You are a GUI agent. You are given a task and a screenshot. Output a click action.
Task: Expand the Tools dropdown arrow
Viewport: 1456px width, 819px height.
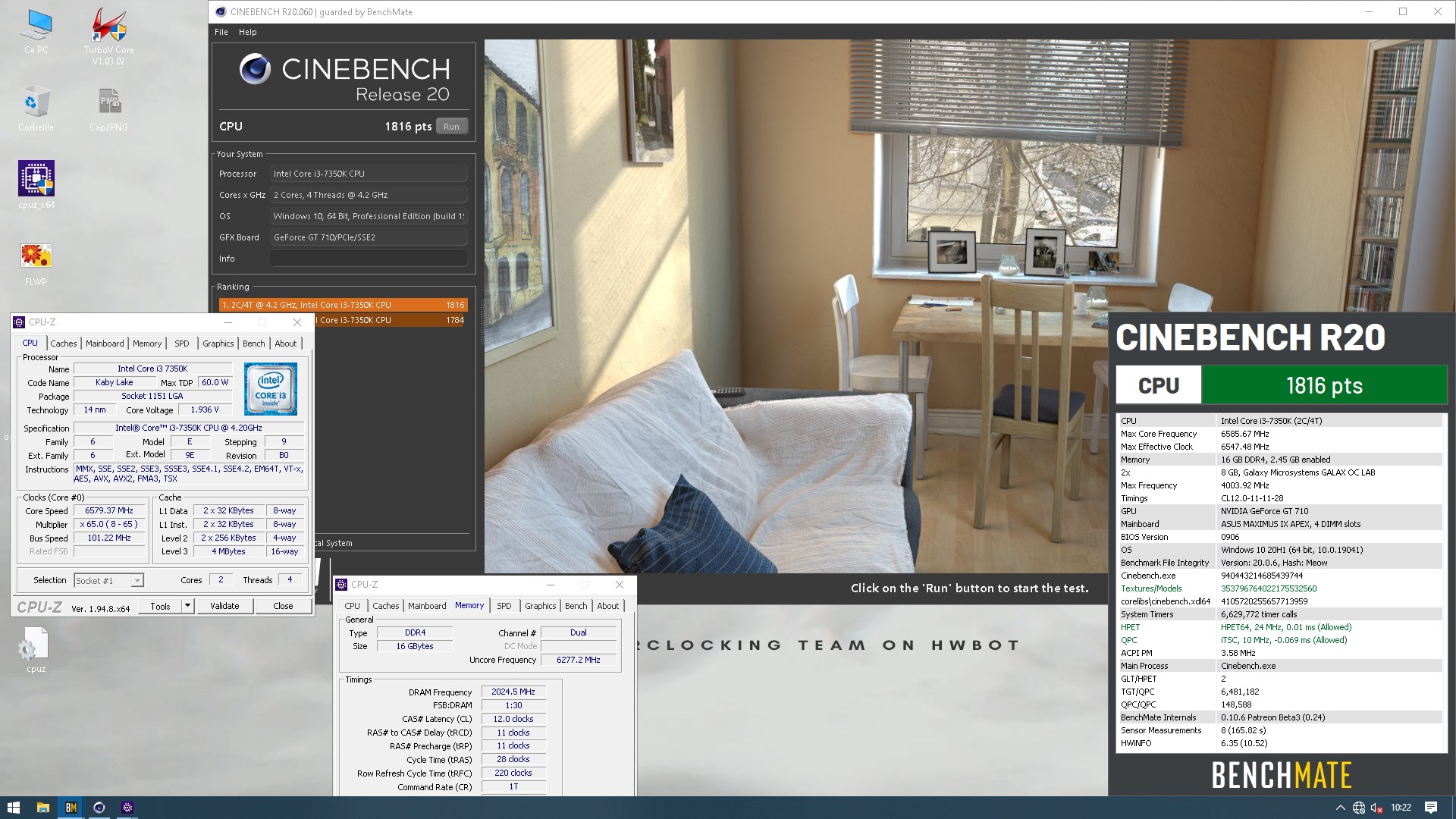tap(187, 606)
